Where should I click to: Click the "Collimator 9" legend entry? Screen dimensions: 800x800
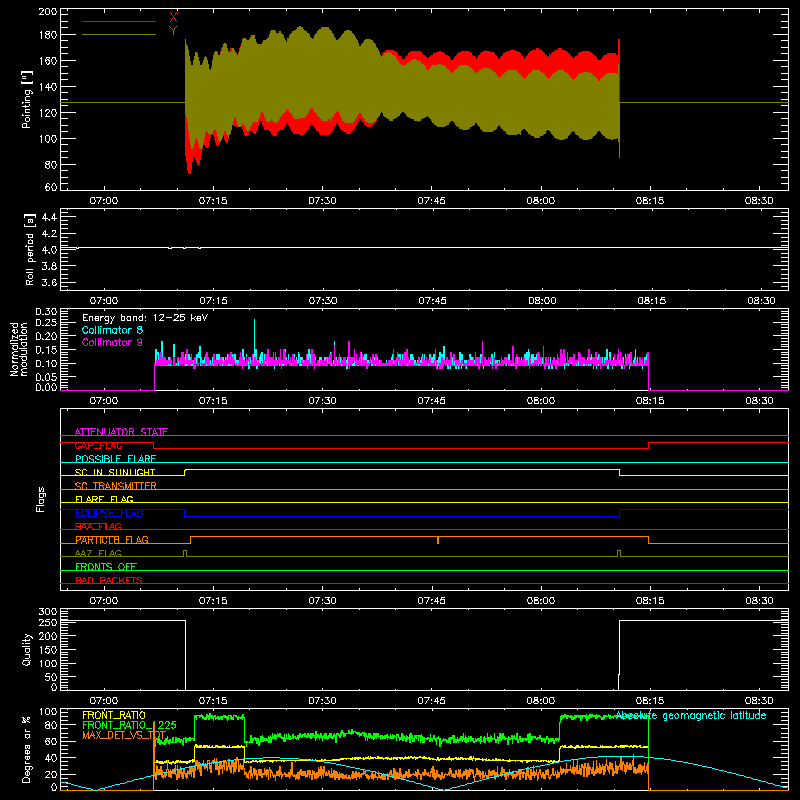point(112,342)
